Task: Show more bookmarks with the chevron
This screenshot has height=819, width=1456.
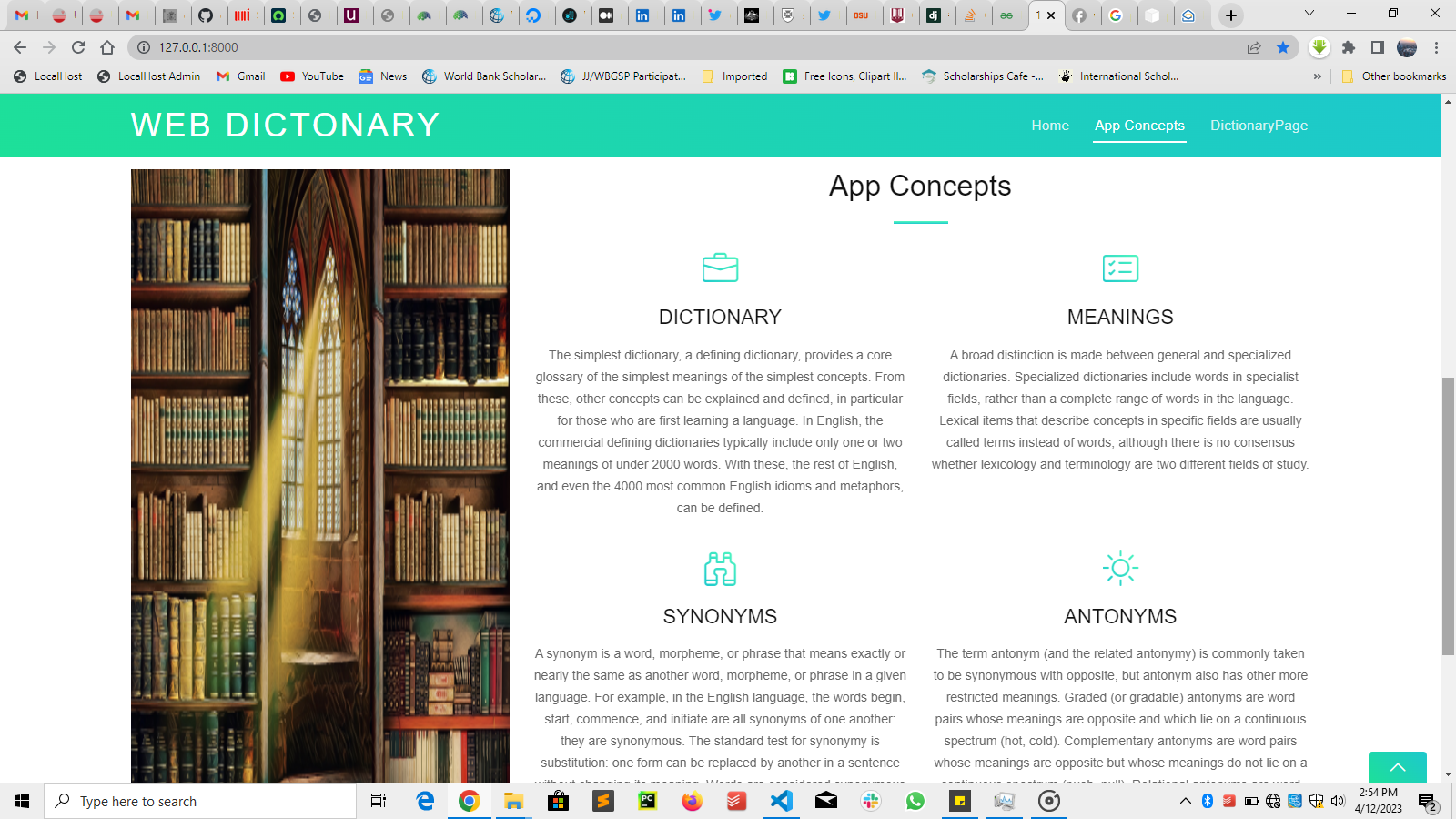Action: tap(1318, 76)
